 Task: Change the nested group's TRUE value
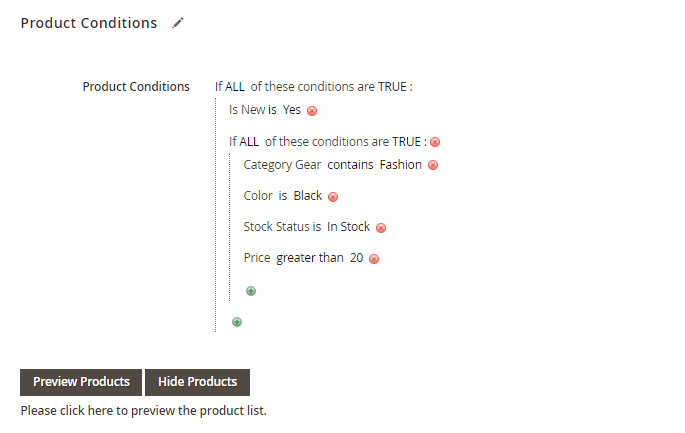pyautogui.click(x=406, y=142)
